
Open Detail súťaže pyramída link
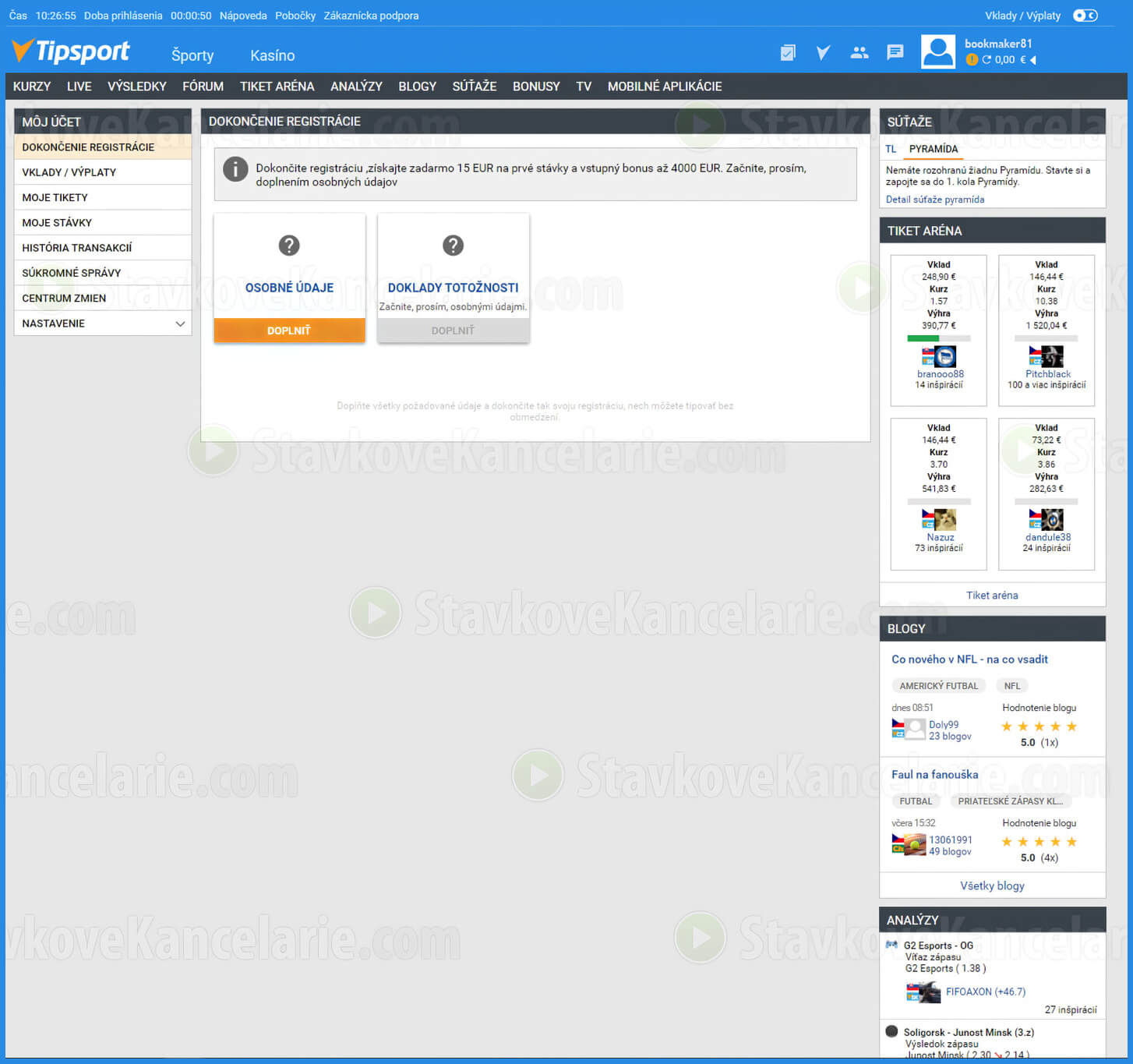tap(935, 200)
